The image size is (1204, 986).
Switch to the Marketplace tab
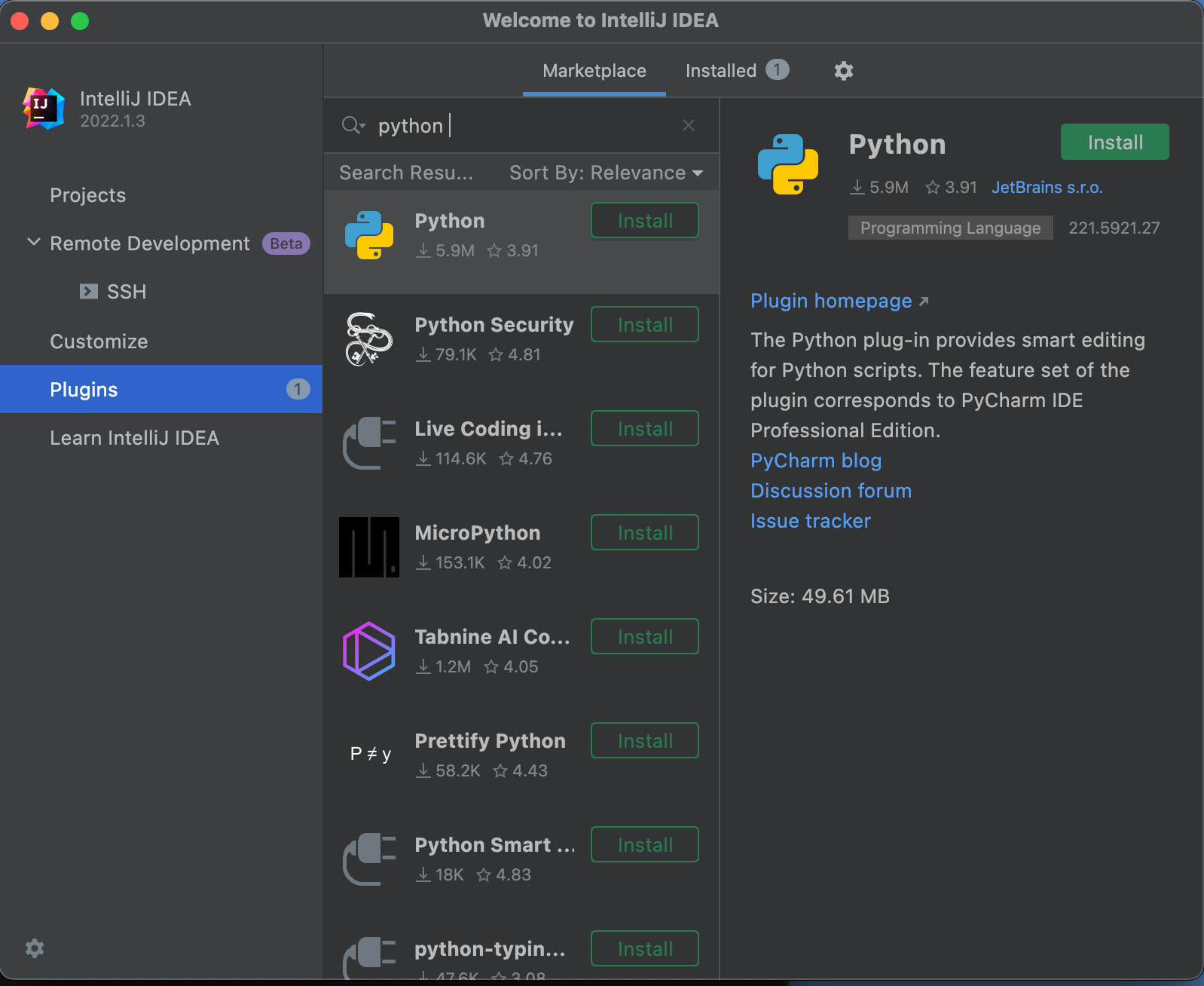tap(594, 71)
